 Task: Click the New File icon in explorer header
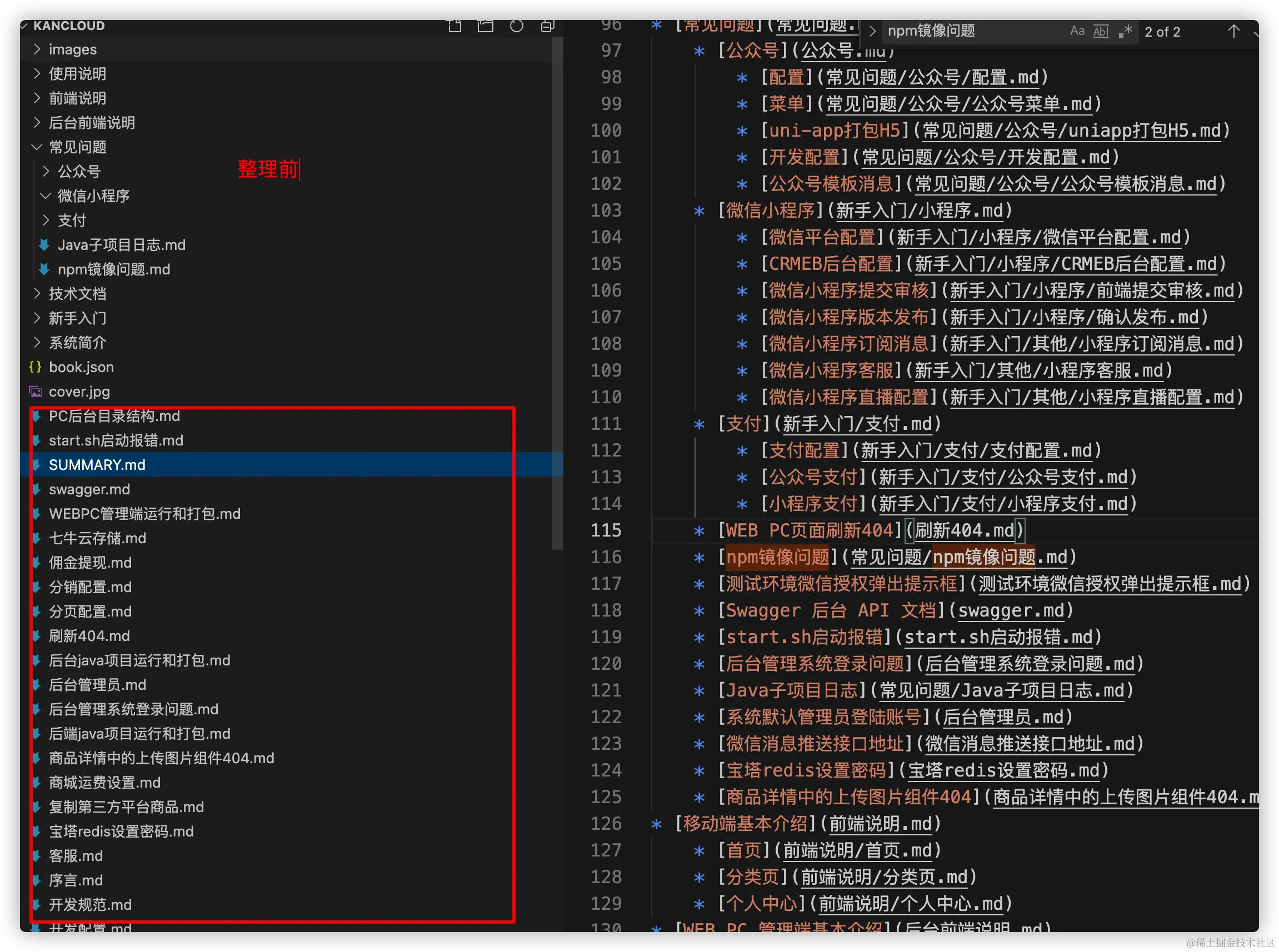(454, 26)
